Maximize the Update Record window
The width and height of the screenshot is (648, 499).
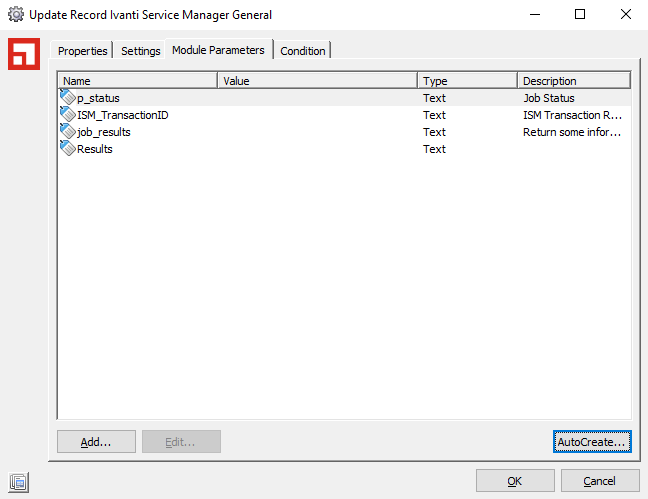point(580,14)
